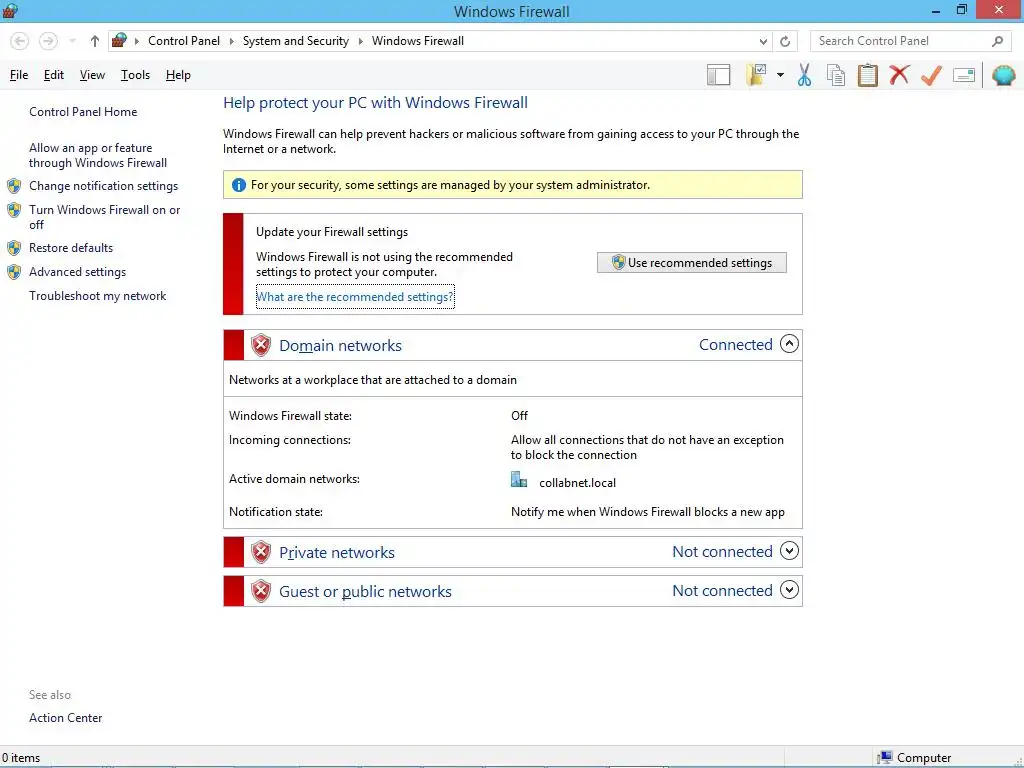Screen dimensions: 1024x768
Task: Click shield icon beside Restore defaults
Action: click(14, 248)
